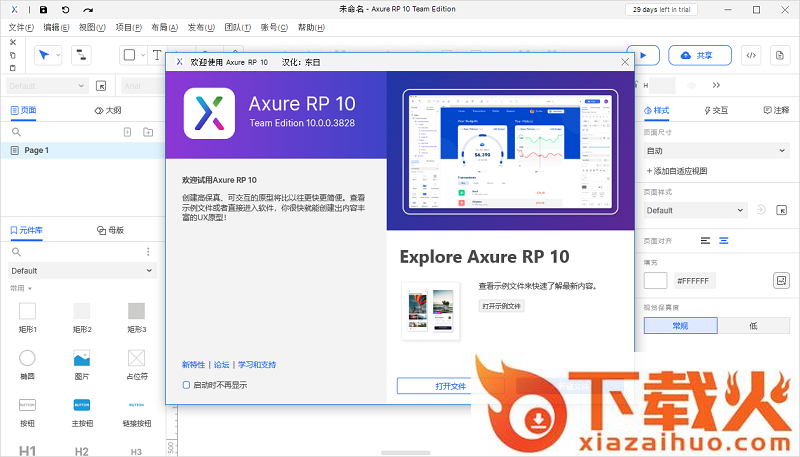Screen dimensions: 800x457
Task: Select the rectangle shape tool
Action: [130, 55]
